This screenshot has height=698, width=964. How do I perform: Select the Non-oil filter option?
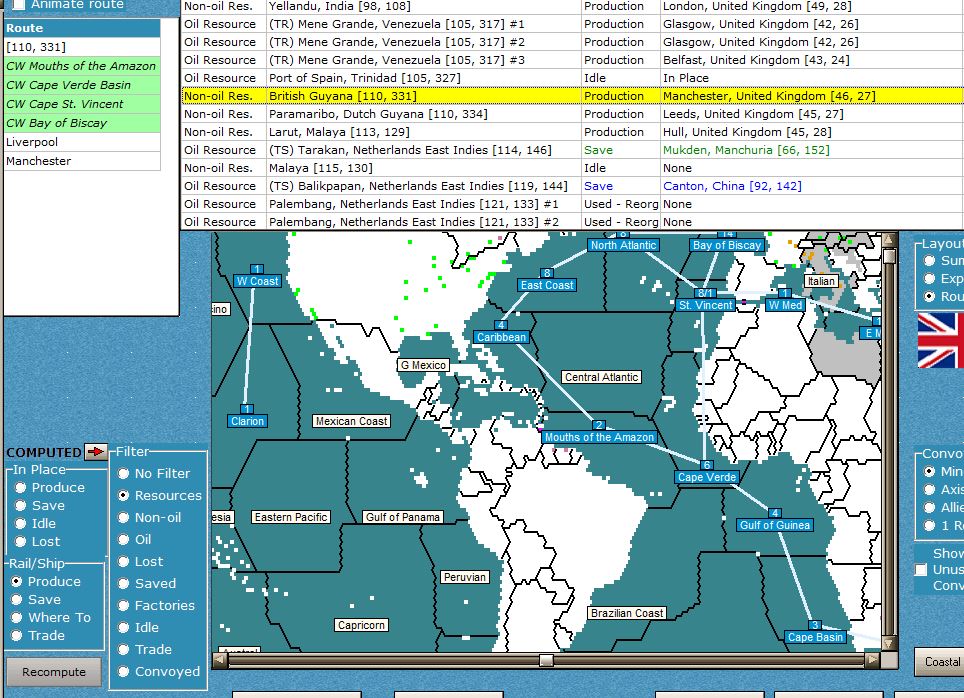124,518
